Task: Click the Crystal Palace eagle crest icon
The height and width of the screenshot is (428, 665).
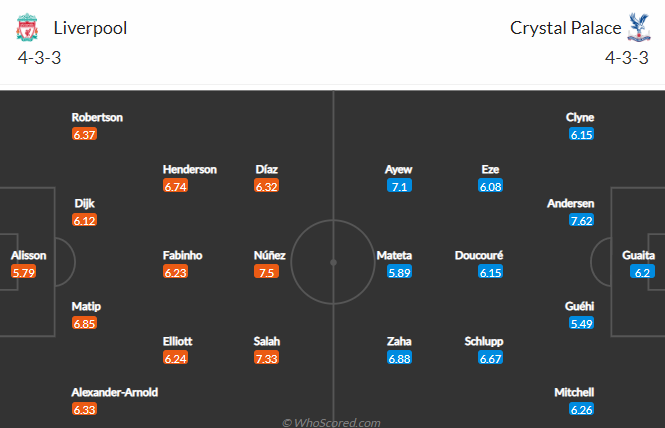Action: (639, 28)
